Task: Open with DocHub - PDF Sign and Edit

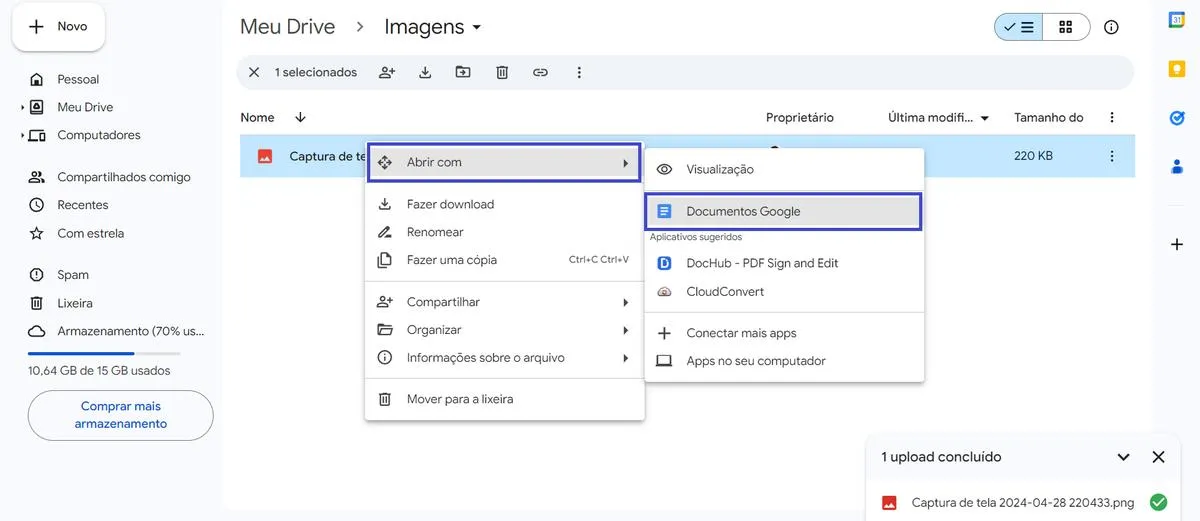Action: coord(784,263)
